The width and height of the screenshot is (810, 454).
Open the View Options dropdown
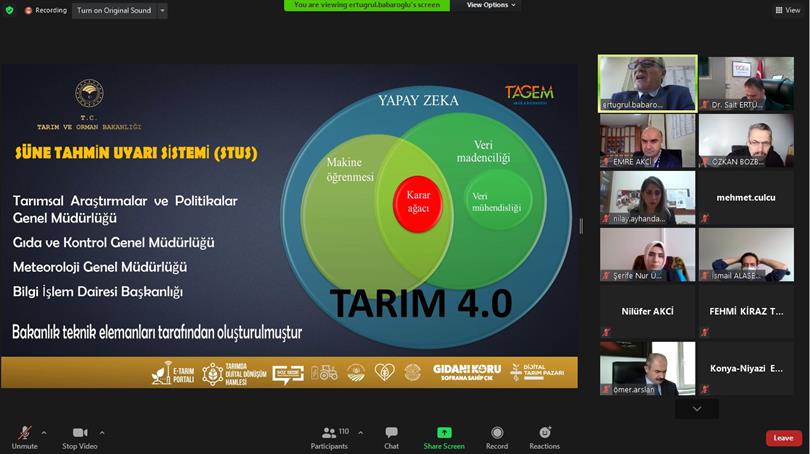(x=491, y=5)
